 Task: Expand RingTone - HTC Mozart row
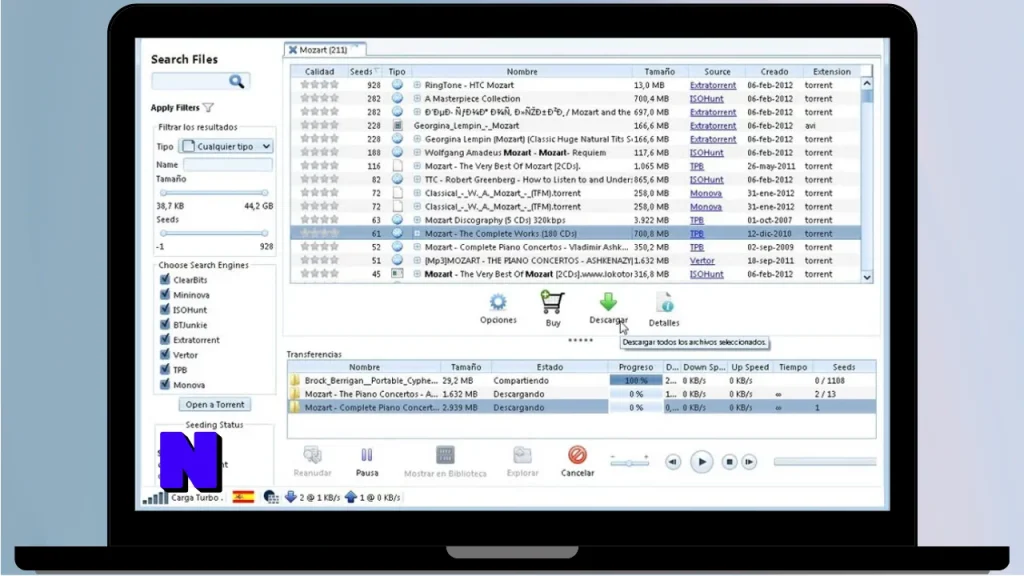click(x=417, y=85)
